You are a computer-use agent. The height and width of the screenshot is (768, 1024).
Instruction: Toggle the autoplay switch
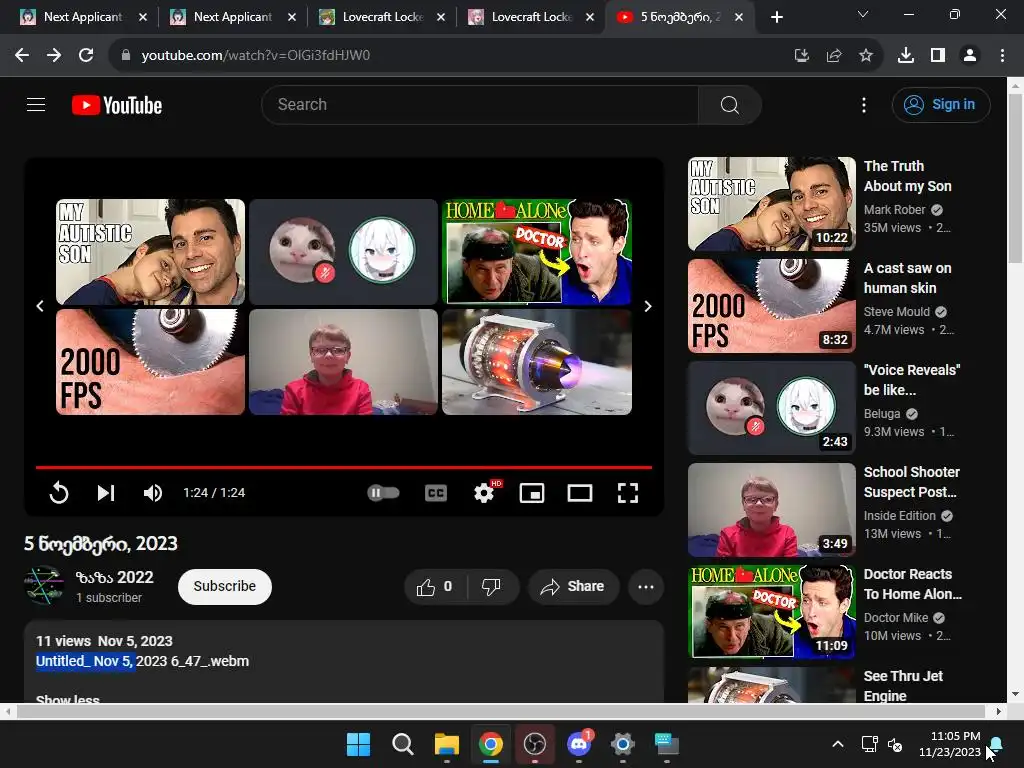point(383,492)
